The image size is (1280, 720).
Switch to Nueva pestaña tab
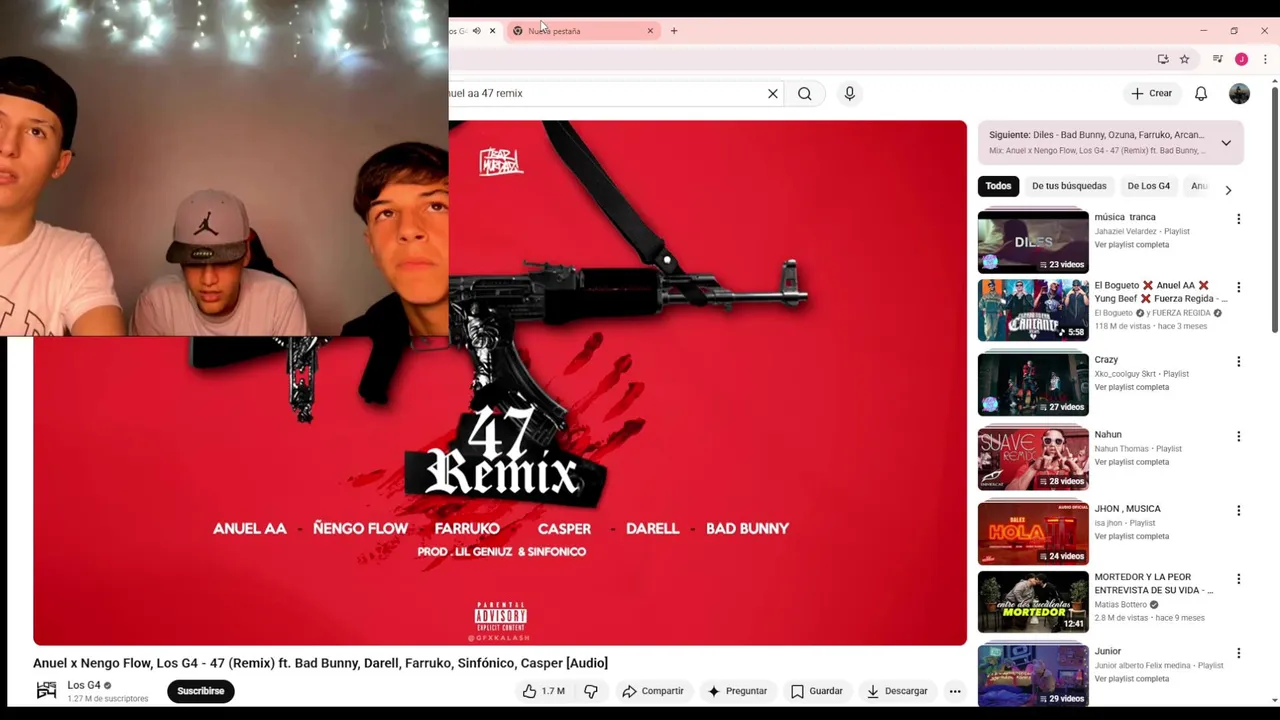(580, 31)
